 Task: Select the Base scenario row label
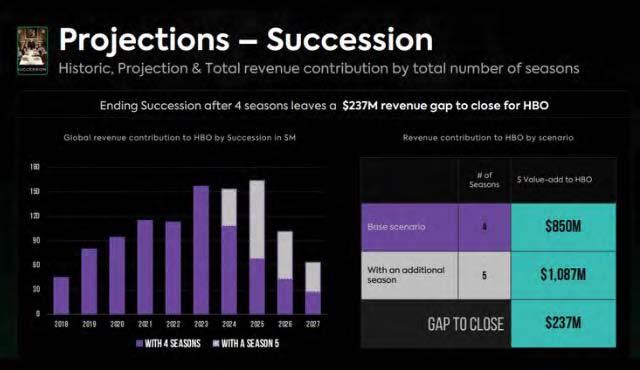point(409,227)
